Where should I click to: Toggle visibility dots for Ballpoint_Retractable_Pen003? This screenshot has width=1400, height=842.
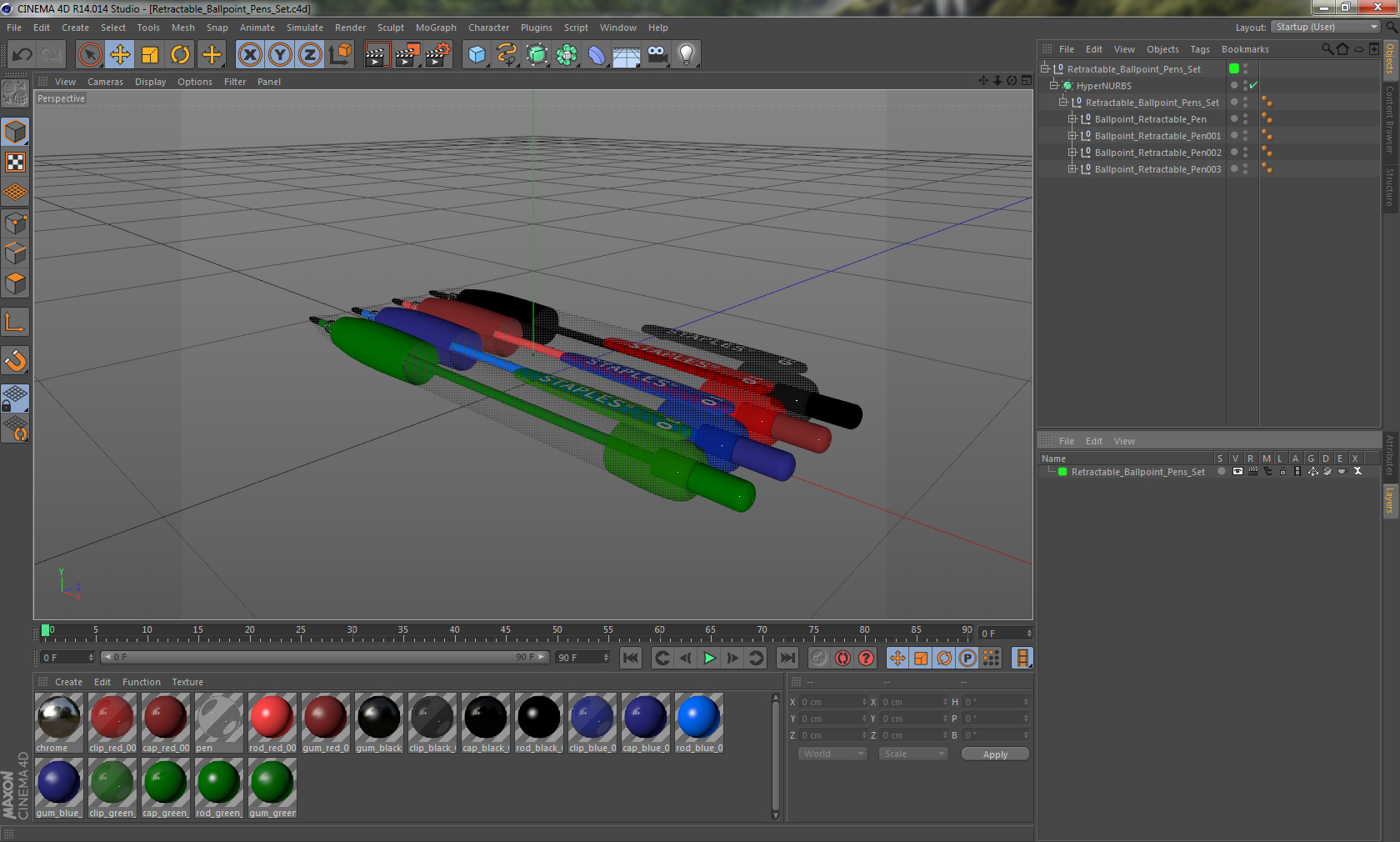[1246, 169]
